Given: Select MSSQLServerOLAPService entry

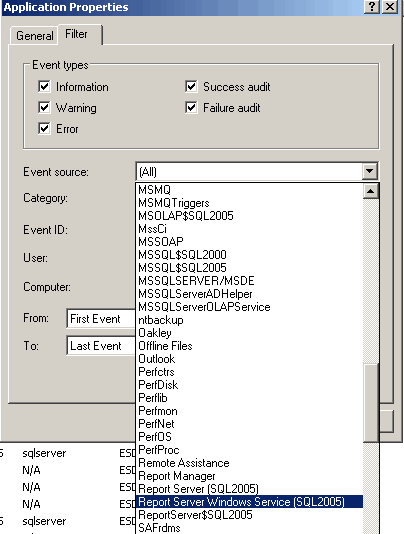Looking at the screenshot, I should 250,307.
